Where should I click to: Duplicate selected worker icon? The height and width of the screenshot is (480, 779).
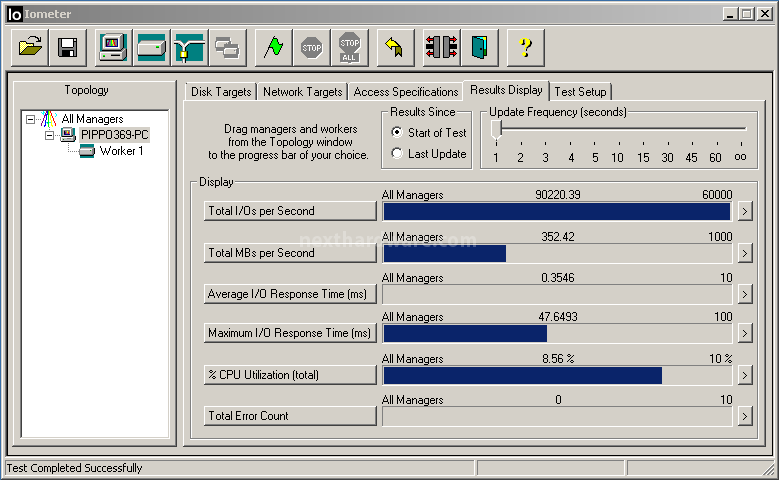coord(228,48)
